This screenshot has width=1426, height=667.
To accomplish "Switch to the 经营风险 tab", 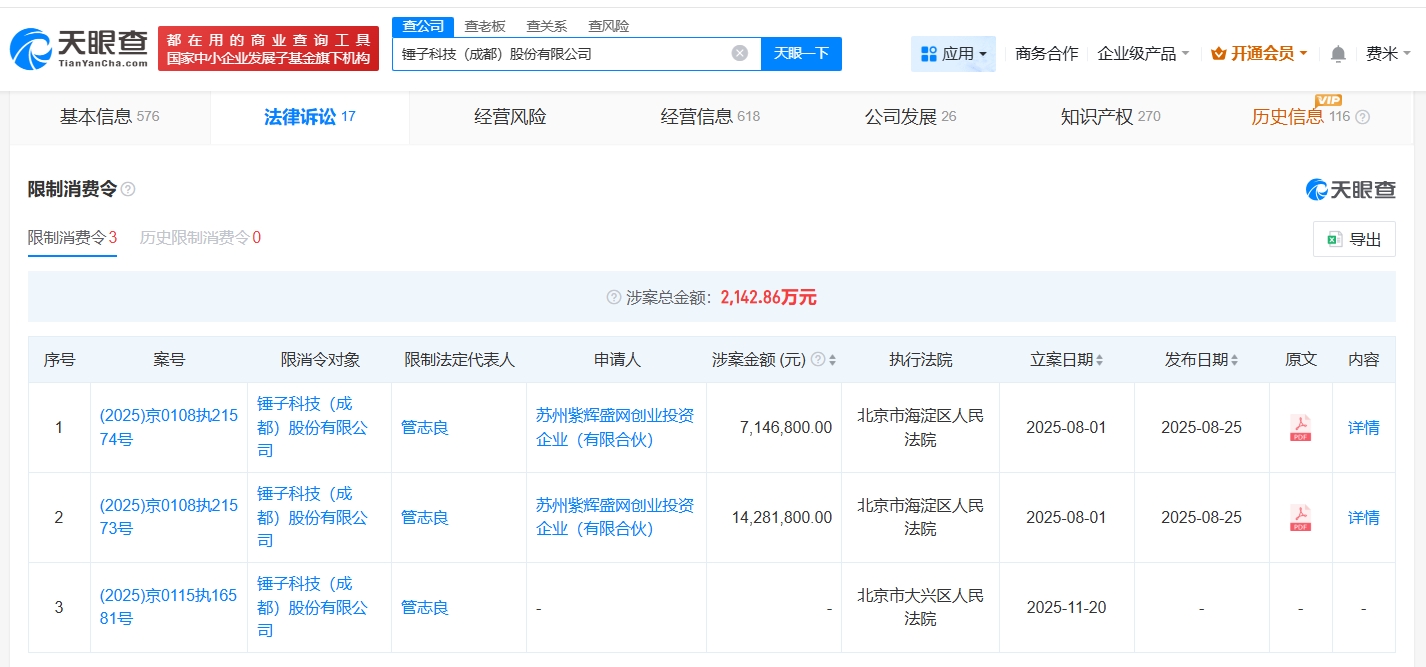I will pyautogui.click(x=510, y=117).
